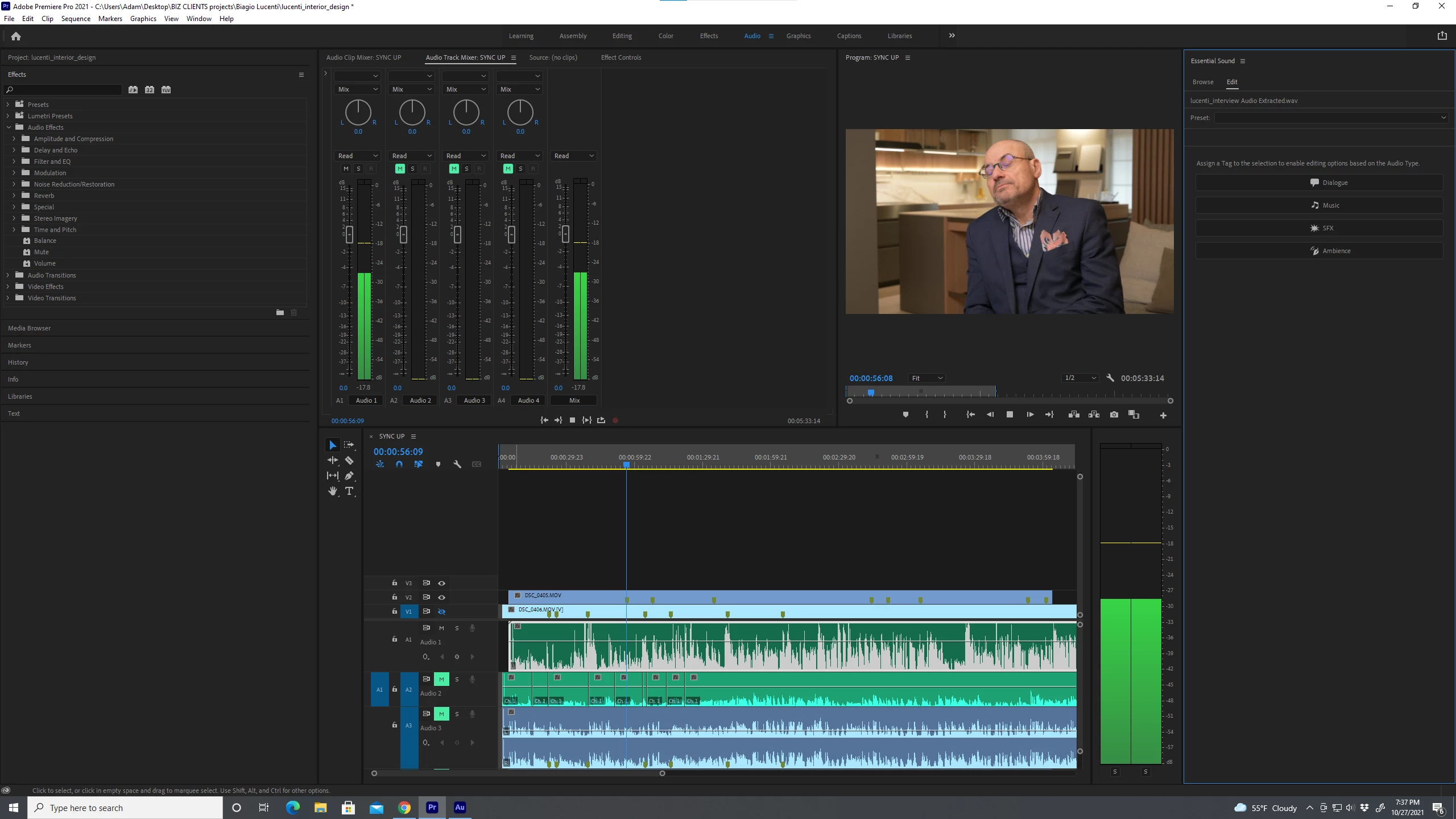Assign the Music audio type
The width and height of the screenshot is (1456, 819).
point(1319,205)
